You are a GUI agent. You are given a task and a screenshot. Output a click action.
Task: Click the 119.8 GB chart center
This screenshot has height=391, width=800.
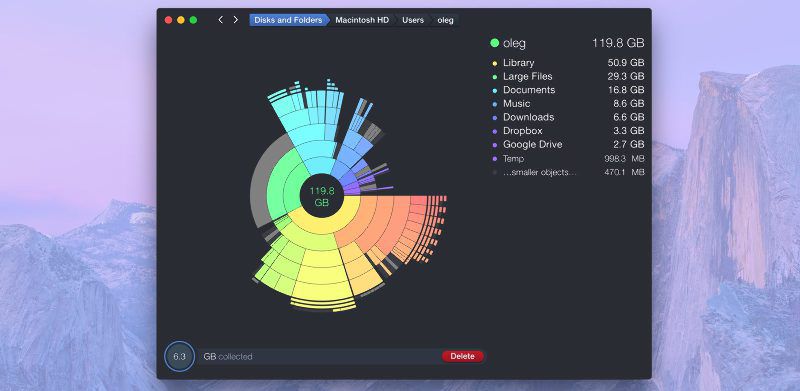pyautogui.click(x=322, y=197)
